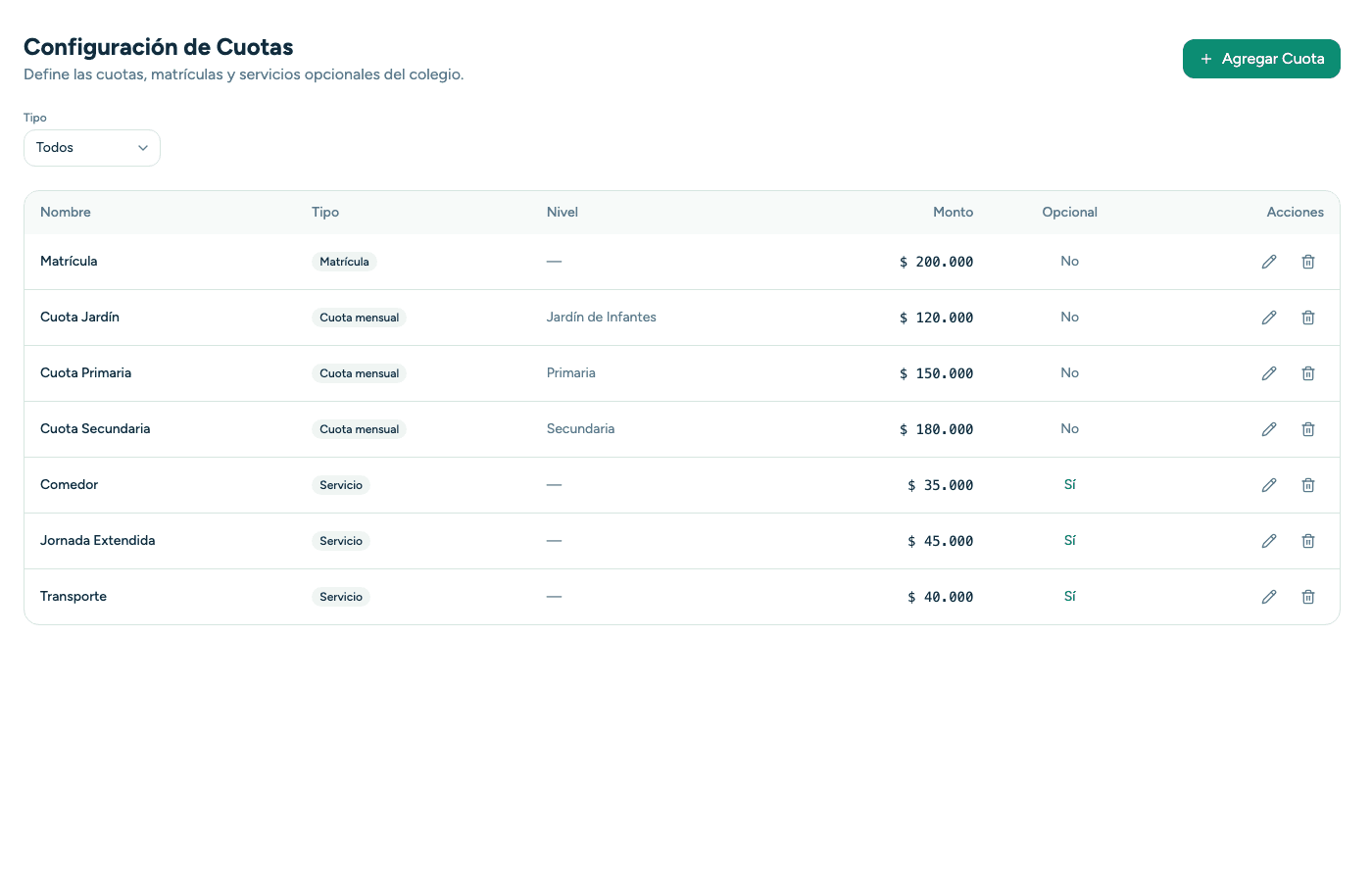Edit the Cuota Jardín entry
This screenshot has width=1372, height=882.
coord(1269,318)
